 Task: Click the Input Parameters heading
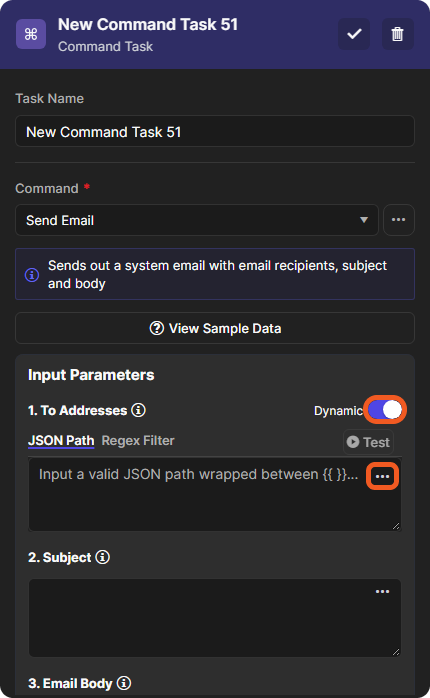91,375
